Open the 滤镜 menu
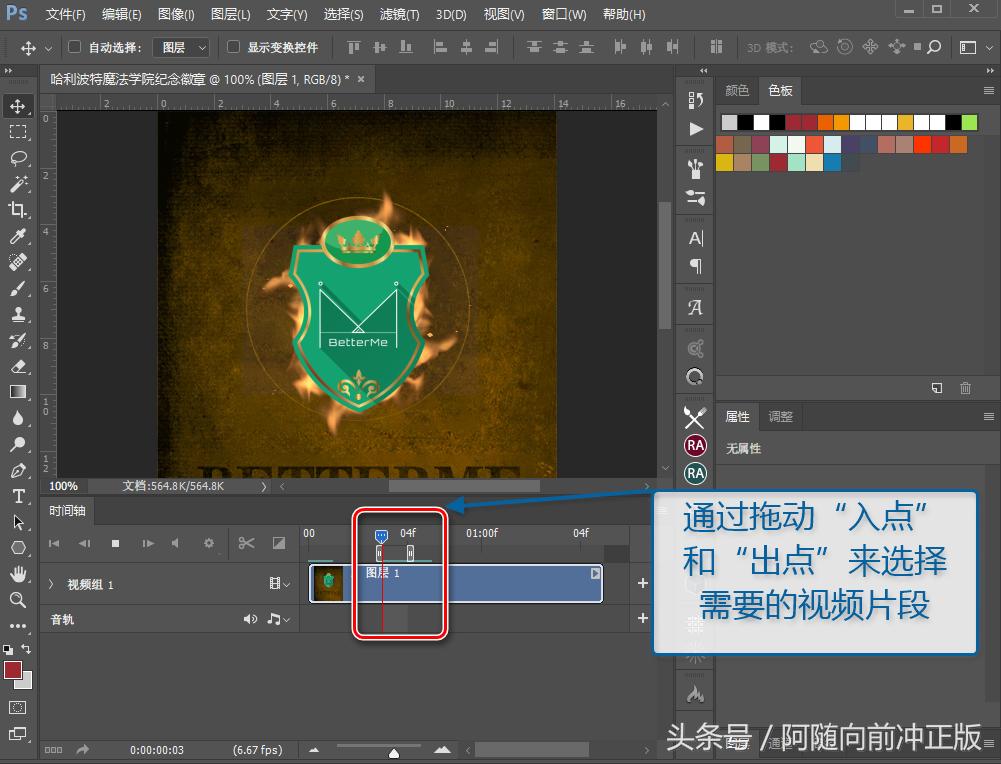The height and width of the screenshot is (764, 1001). 399,14
